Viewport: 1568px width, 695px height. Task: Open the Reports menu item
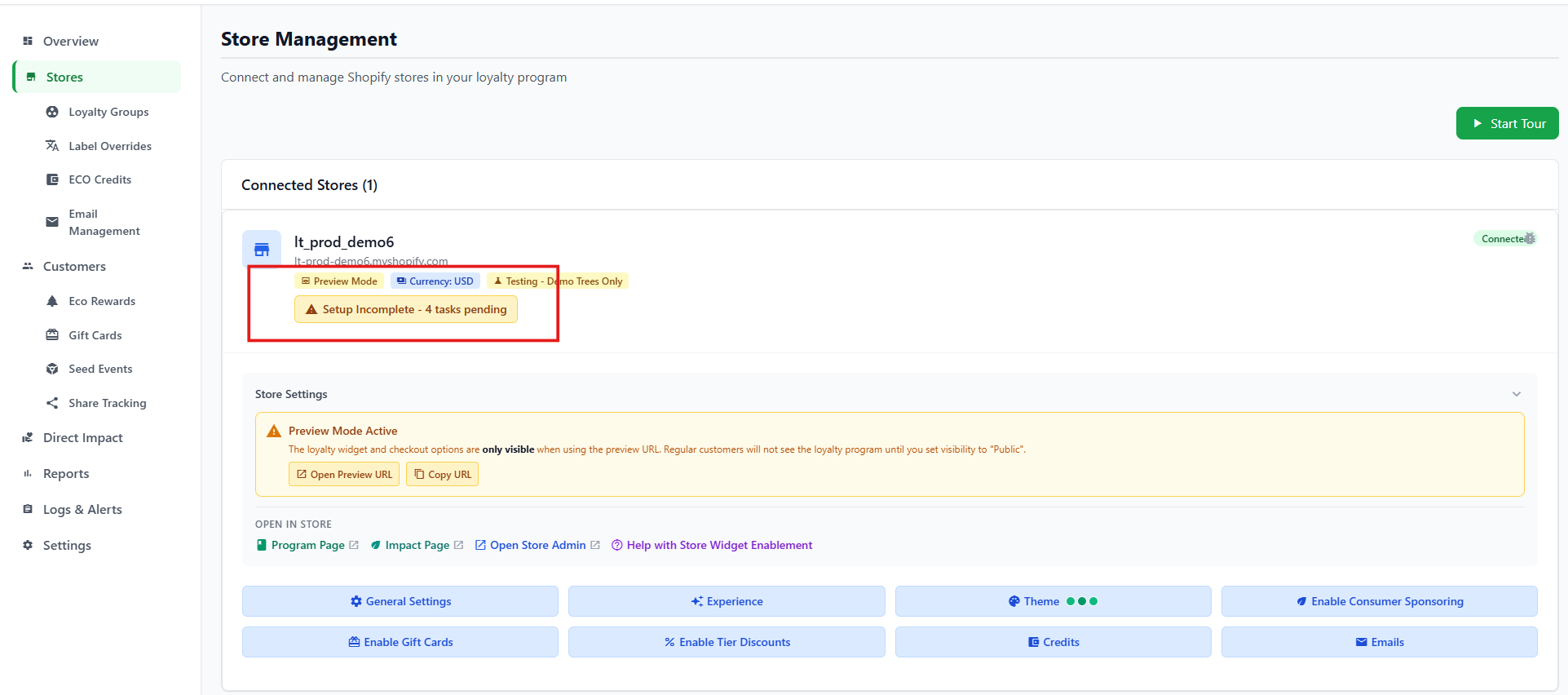(66, 474)
